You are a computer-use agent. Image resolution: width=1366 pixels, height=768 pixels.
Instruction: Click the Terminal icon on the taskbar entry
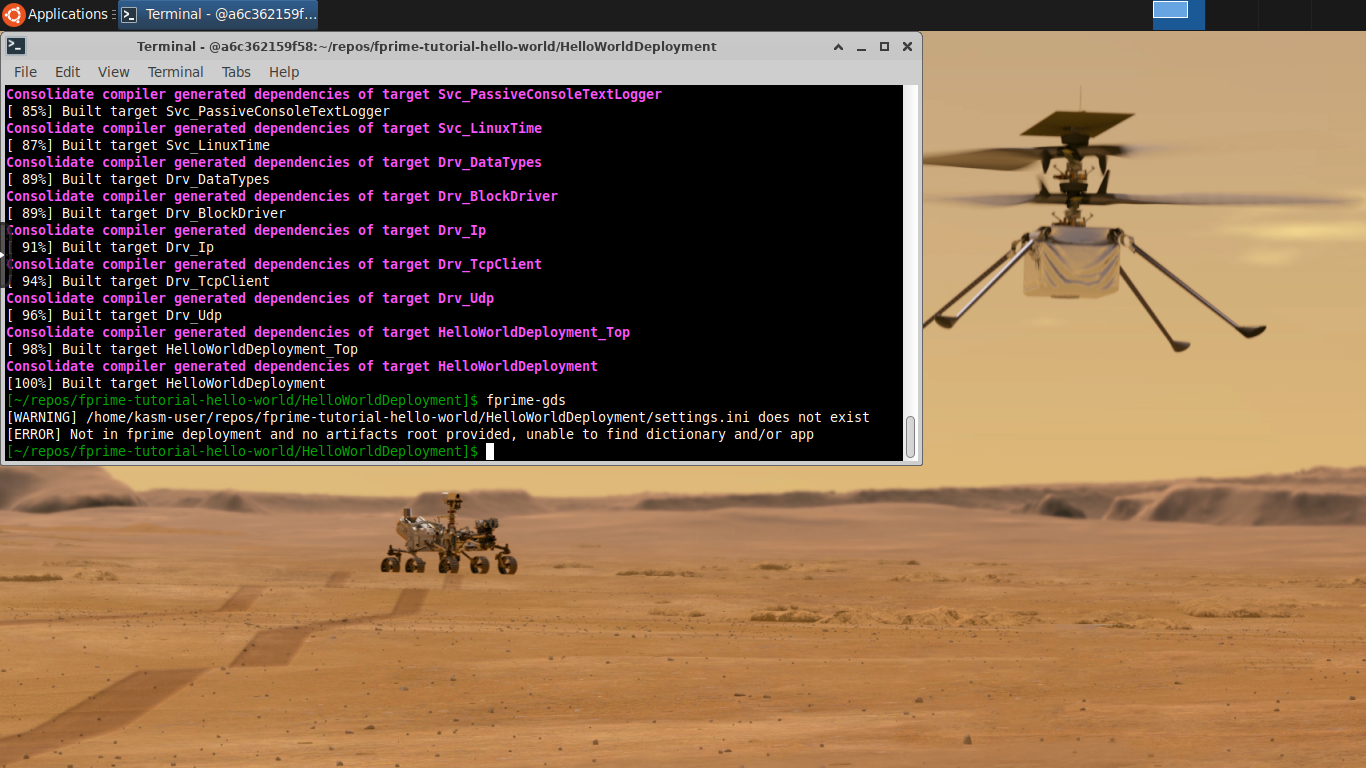pyautogui.click(x=128, y=14)
